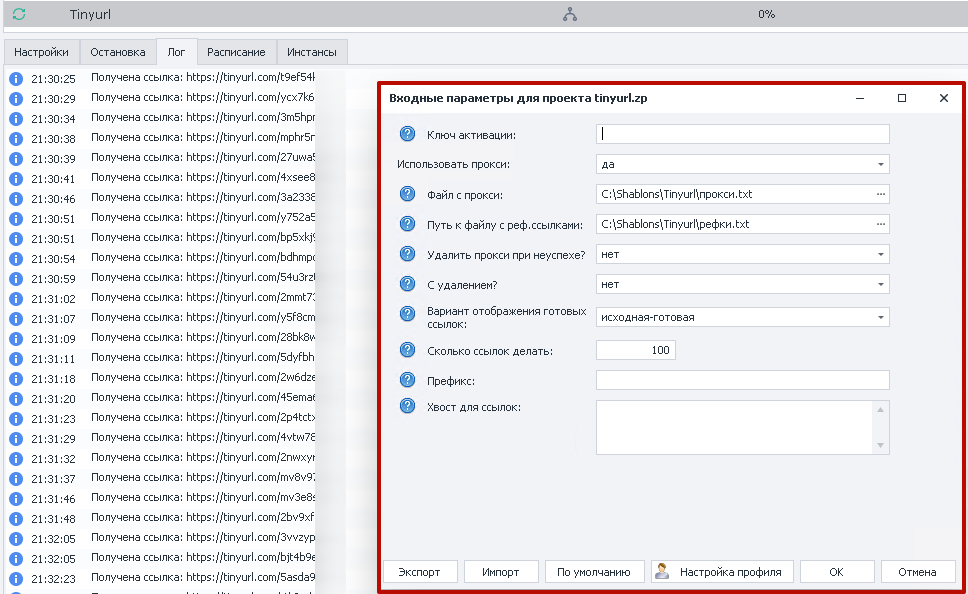Click info icon of 21:30:25 log entry
The height and width of the screenshot is (594, 968).
click(x=16, y=79)
